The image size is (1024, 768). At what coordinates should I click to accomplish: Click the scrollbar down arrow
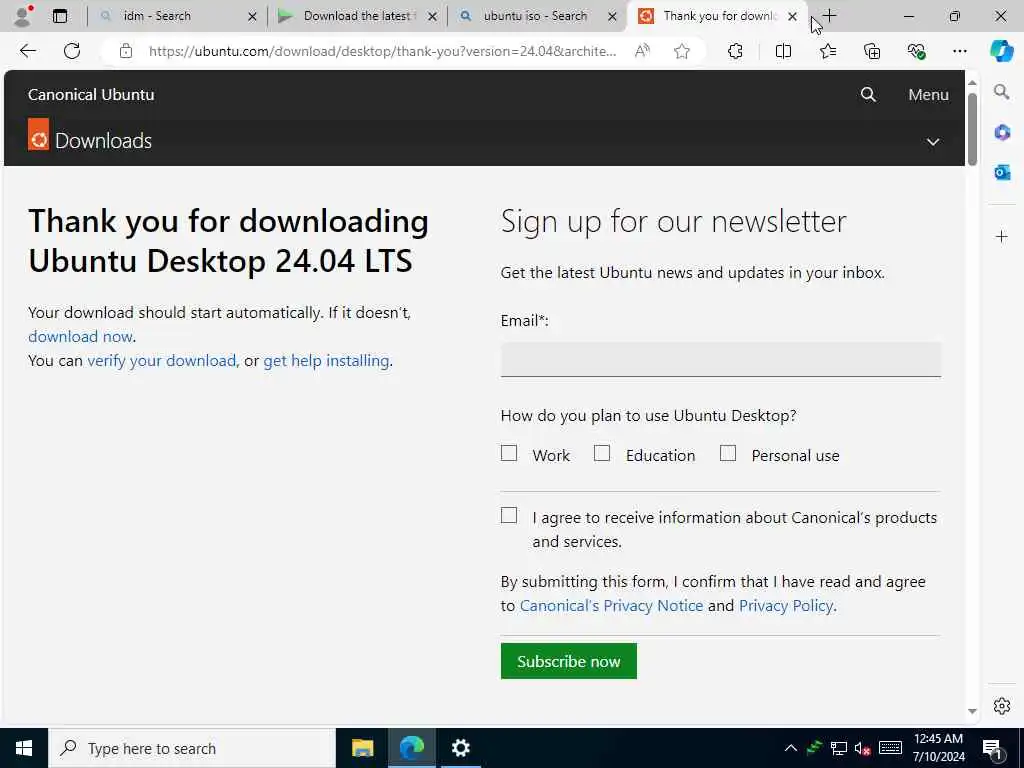click(x=972, y=711)
